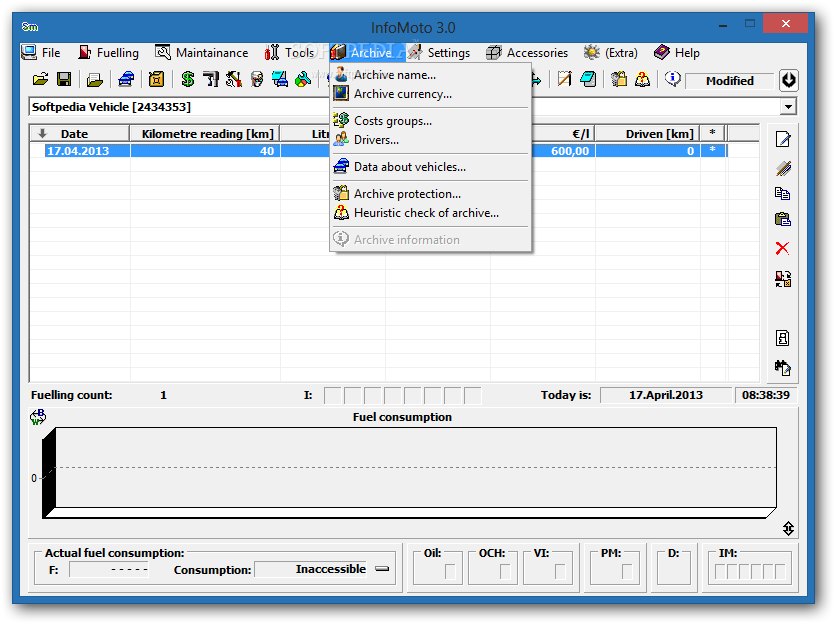Click the Date column header

point(79,134)
